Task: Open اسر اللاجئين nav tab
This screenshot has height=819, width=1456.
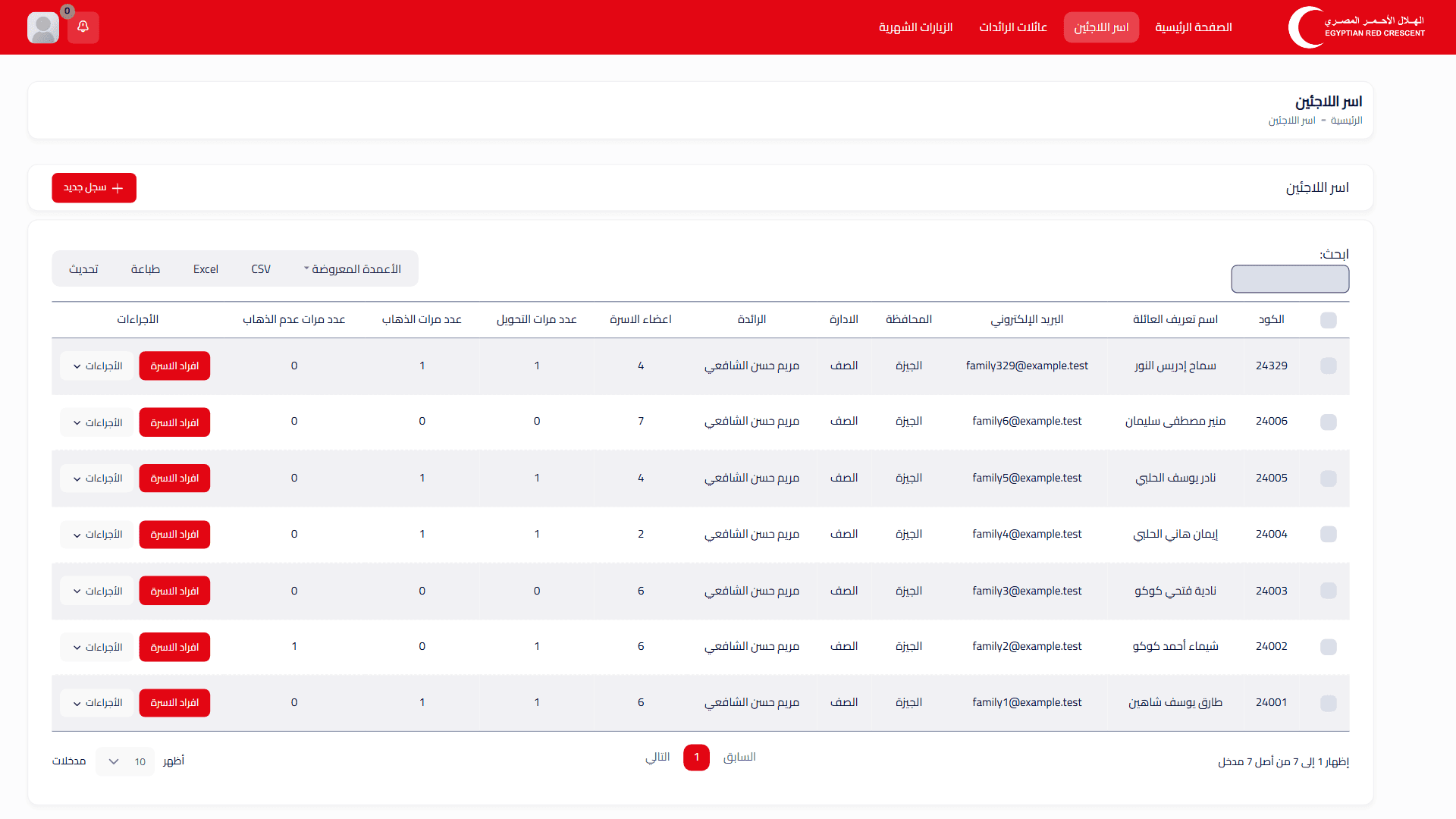Action: 1101,27
